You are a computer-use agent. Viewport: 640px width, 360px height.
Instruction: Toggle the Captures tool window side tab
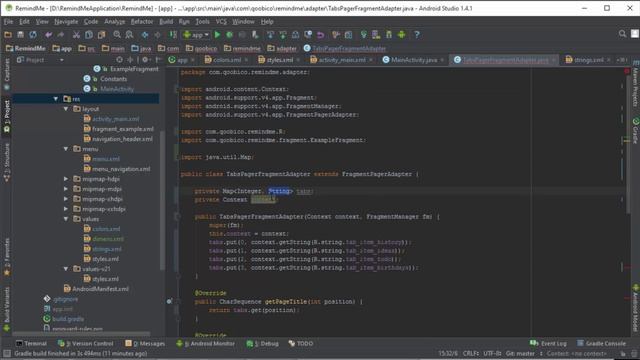click(6, 75)
